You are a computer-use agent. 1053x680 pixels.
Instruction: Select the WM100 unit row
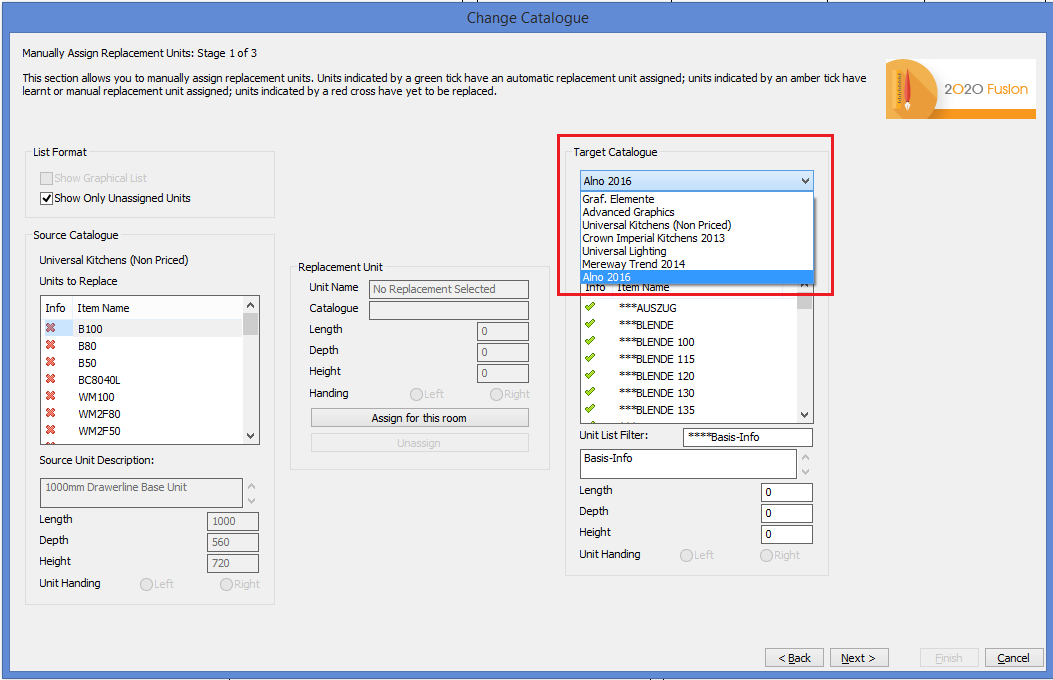142,397
